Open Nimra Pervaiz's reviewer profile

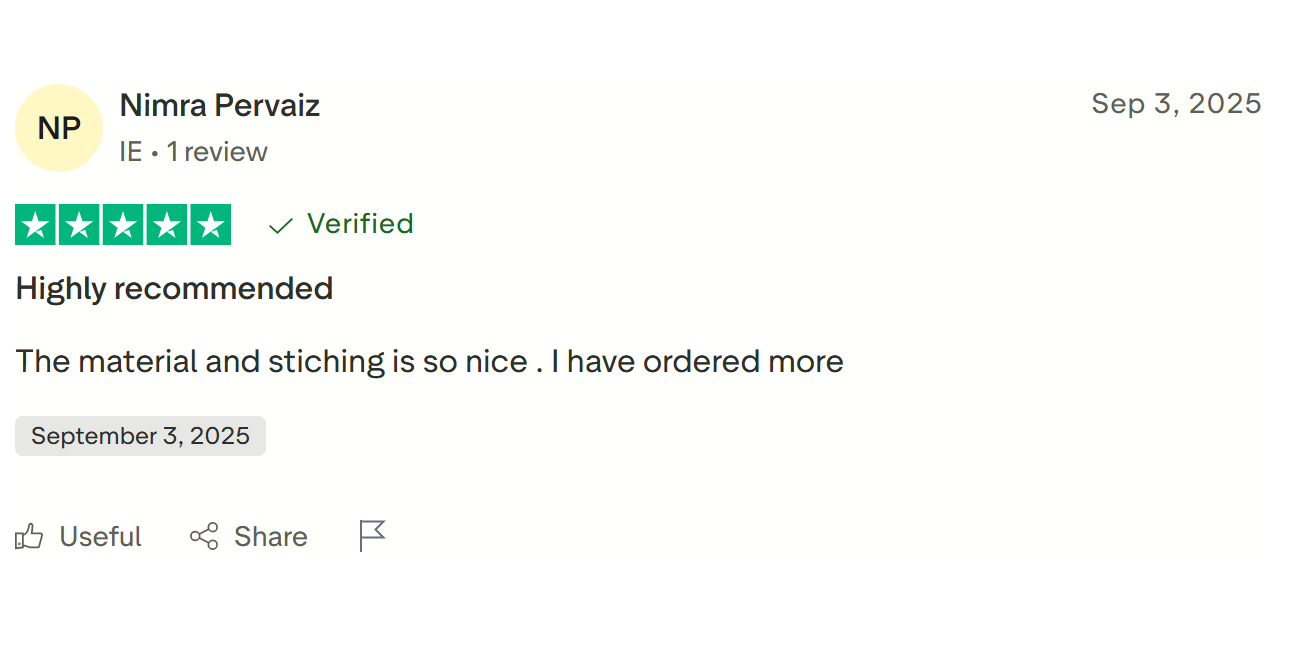(x=220, y=105)
